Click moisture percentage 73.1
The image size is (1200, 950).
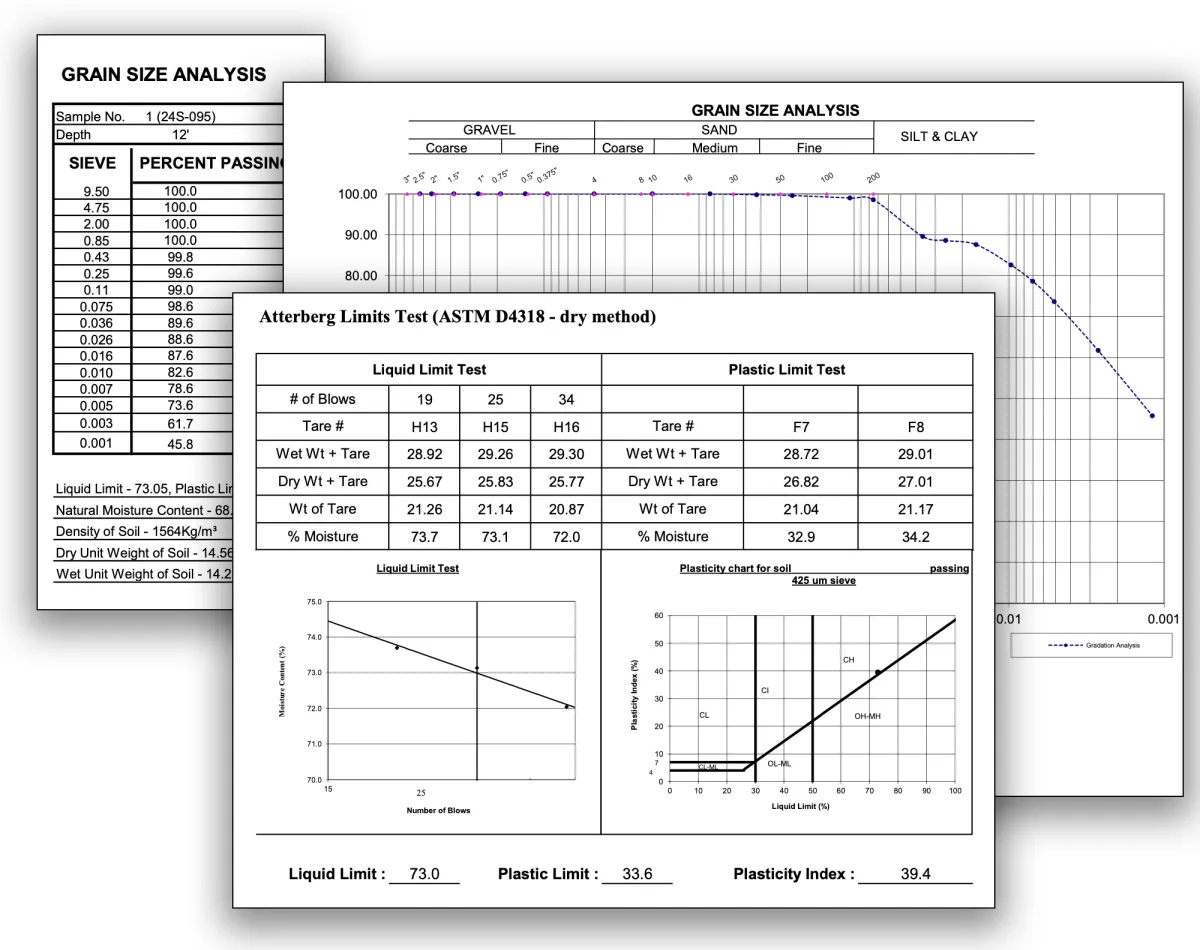point(496,537)
